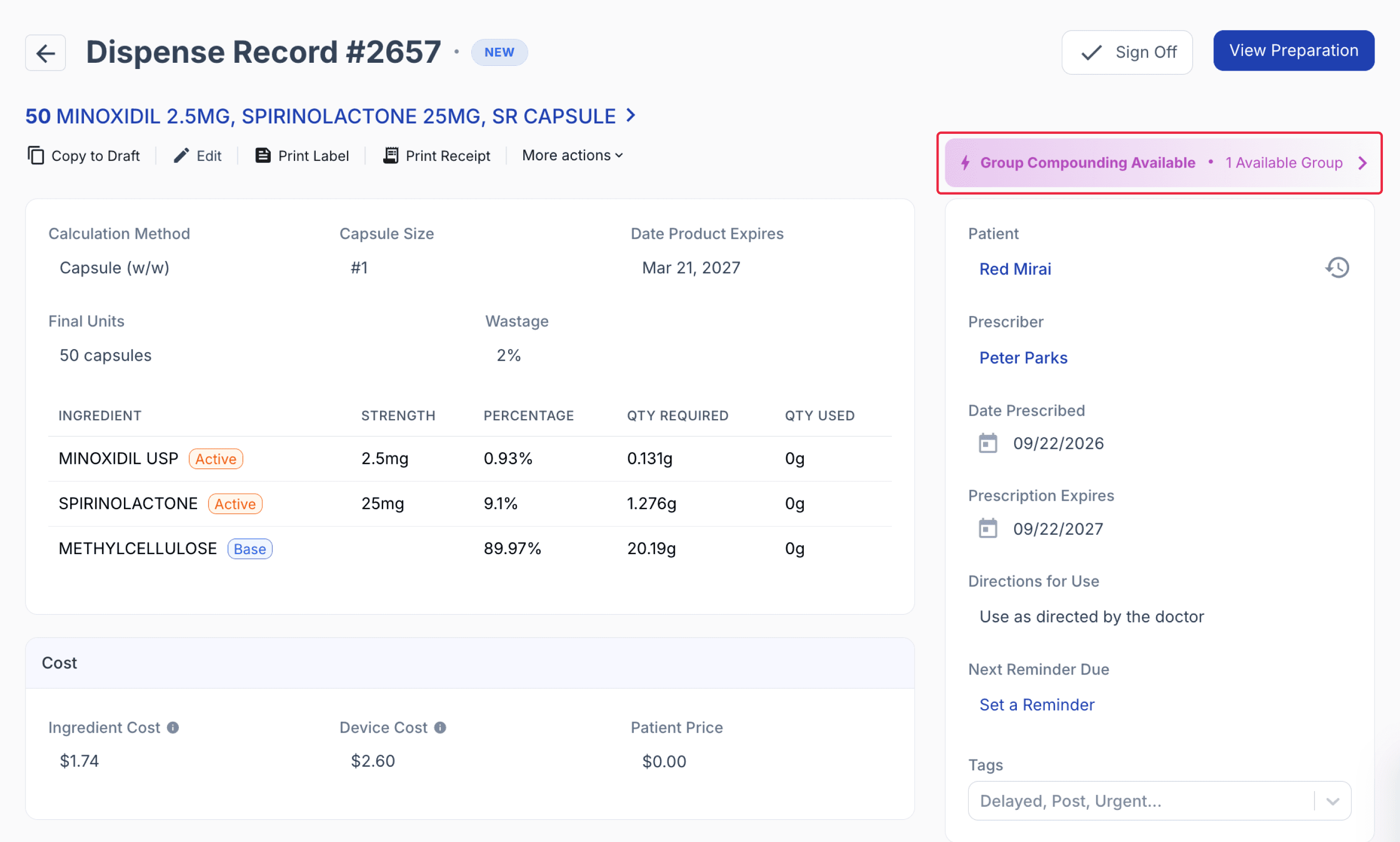Click the NEW status badge
This screenshot has width=1400, height=842.
click(499, 53)
